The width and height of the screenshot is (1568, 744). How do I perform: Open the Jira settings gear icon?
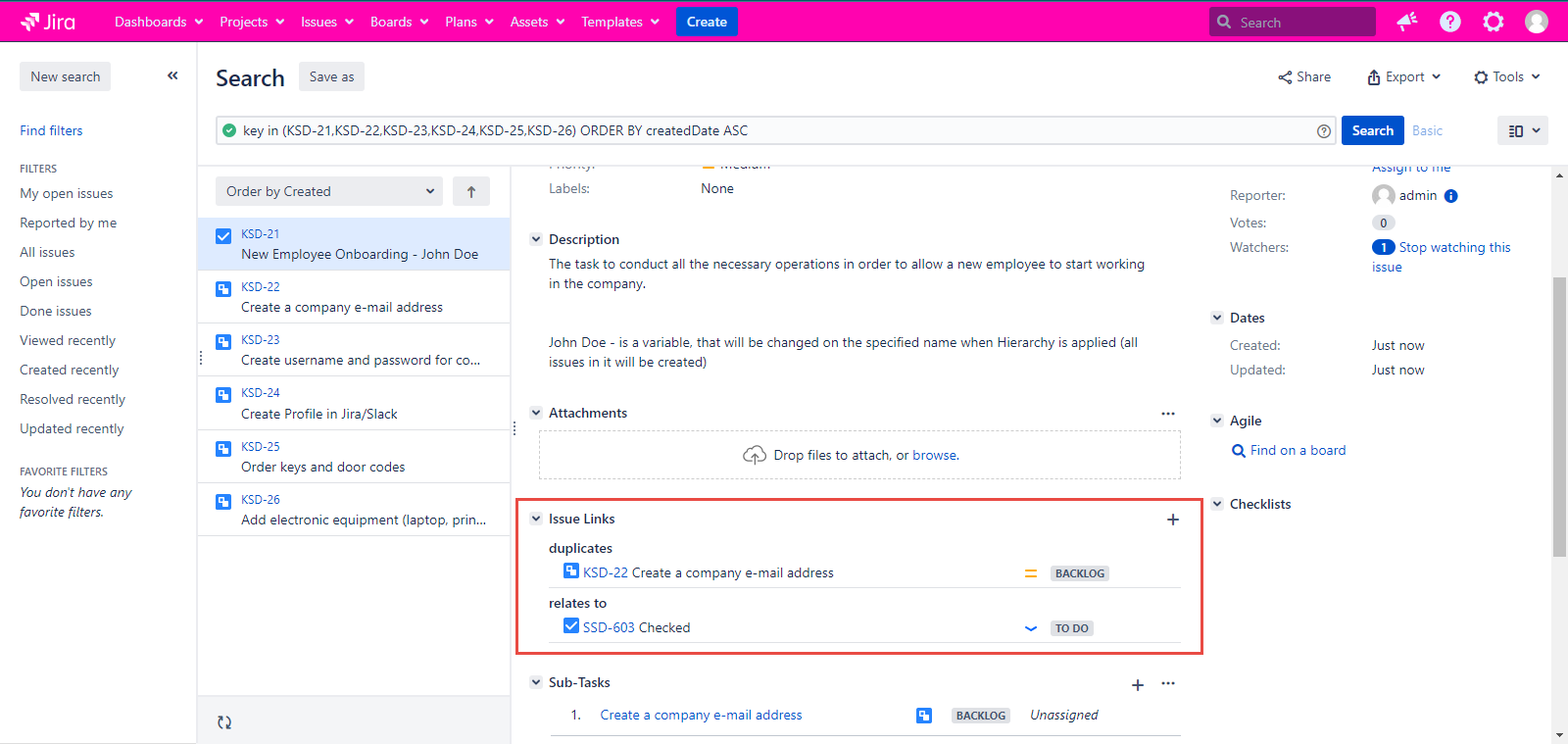tap(1494, 22)
